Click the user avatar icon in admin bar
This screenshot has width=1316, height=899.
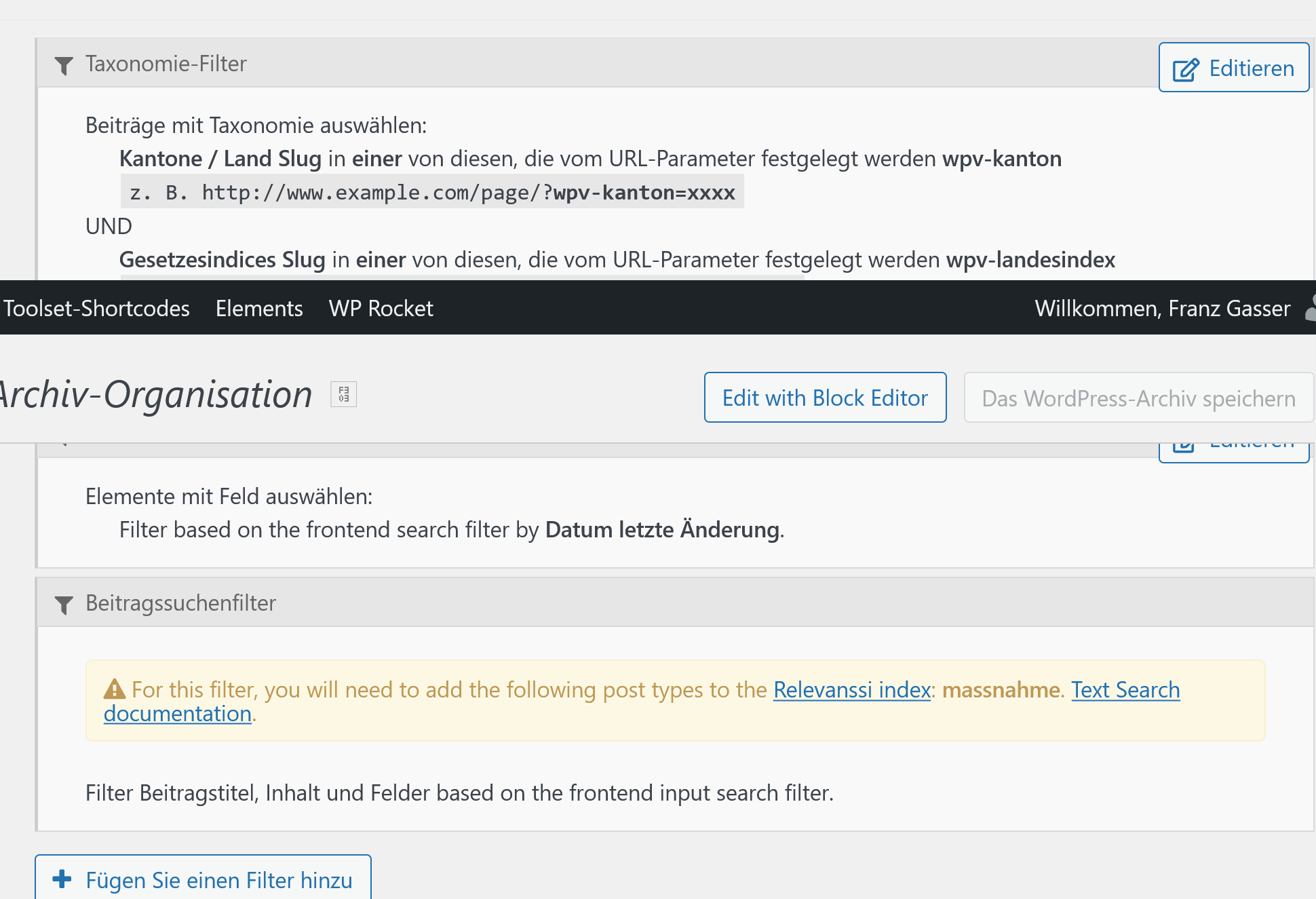[1311, 308]
